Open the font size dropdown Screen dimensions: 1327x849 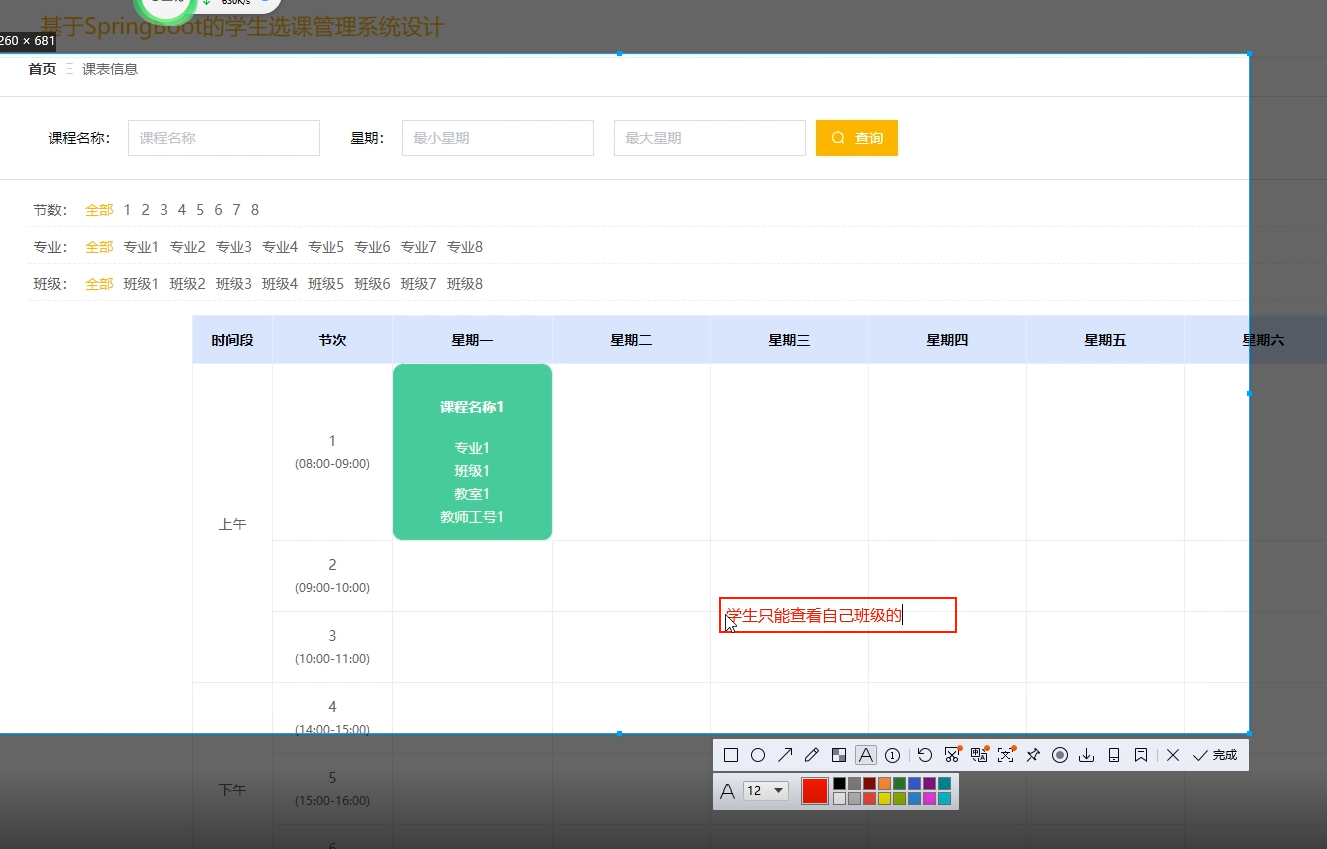tap(765, 790)
